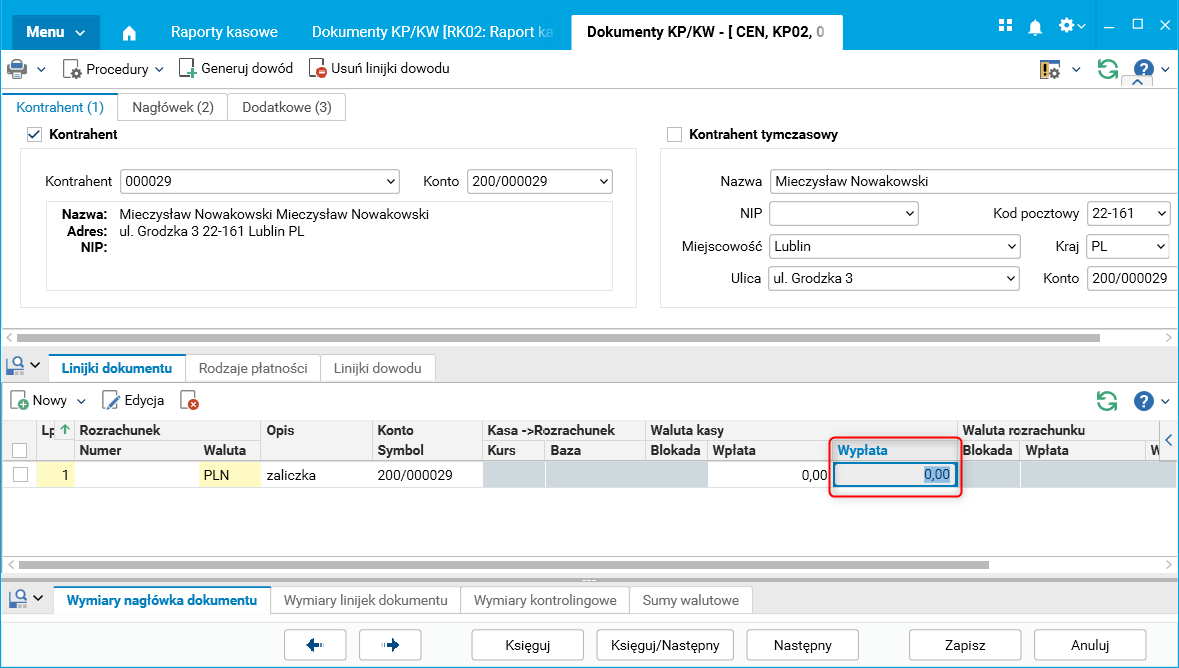This screenshot has width=1179, height=668.
Task: Click Generuj dowód toolbar icon
Action: point(187,69)
